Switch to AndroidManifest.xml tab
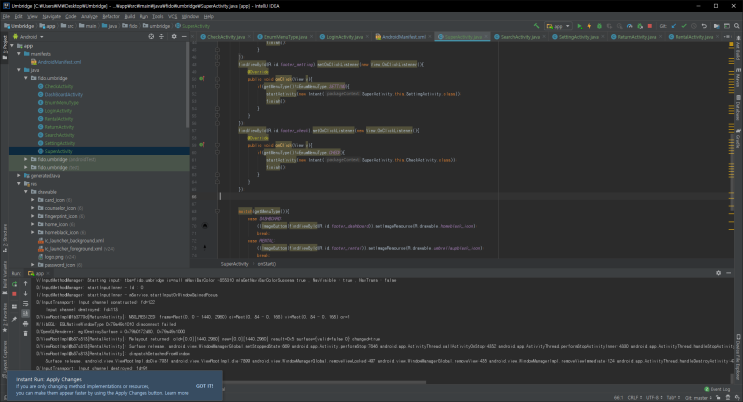Screen dimensions: 743x402 pyautogui.click(x=403, y=37)
